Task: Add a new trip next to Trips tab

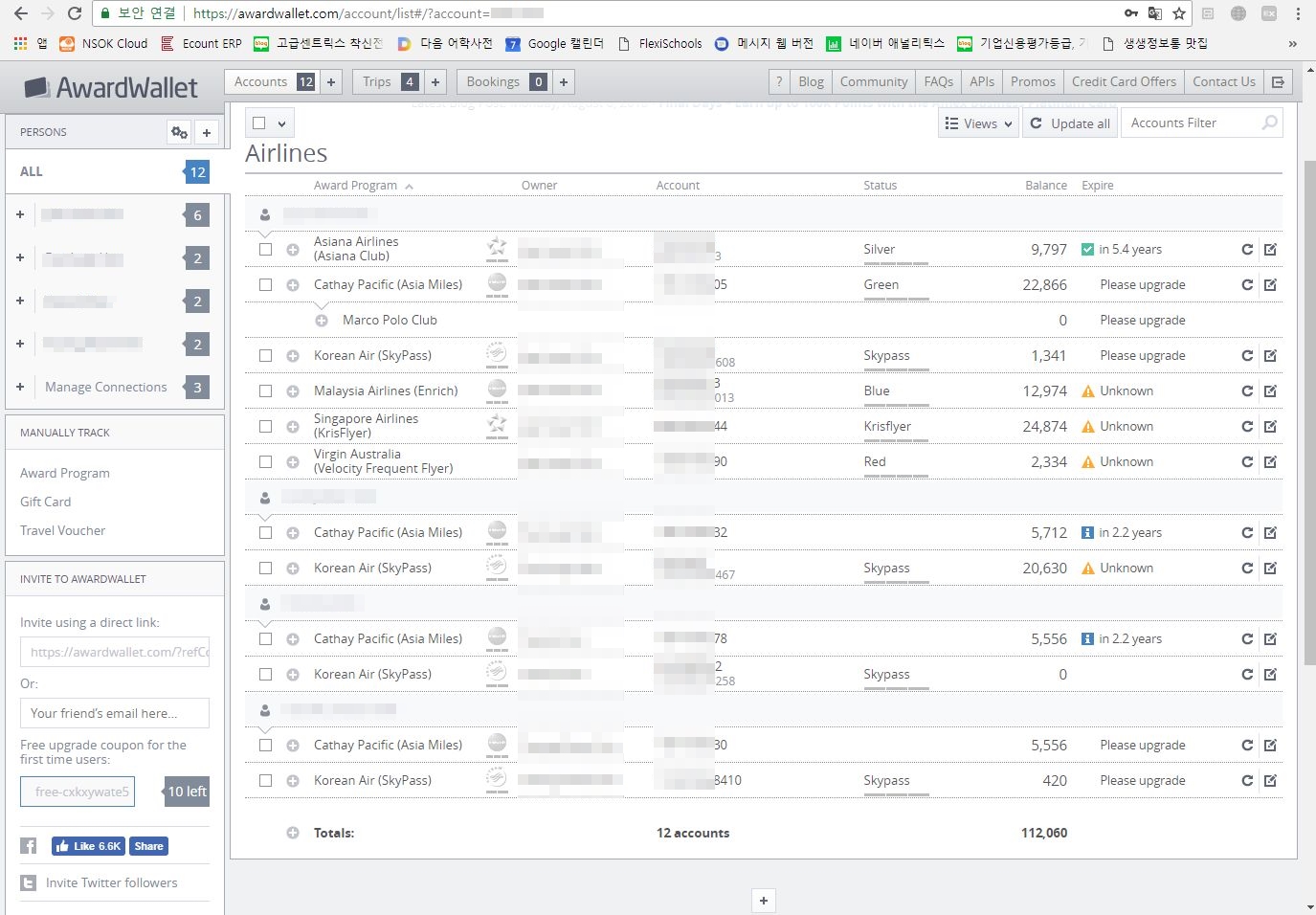Action: coord(435,82)
